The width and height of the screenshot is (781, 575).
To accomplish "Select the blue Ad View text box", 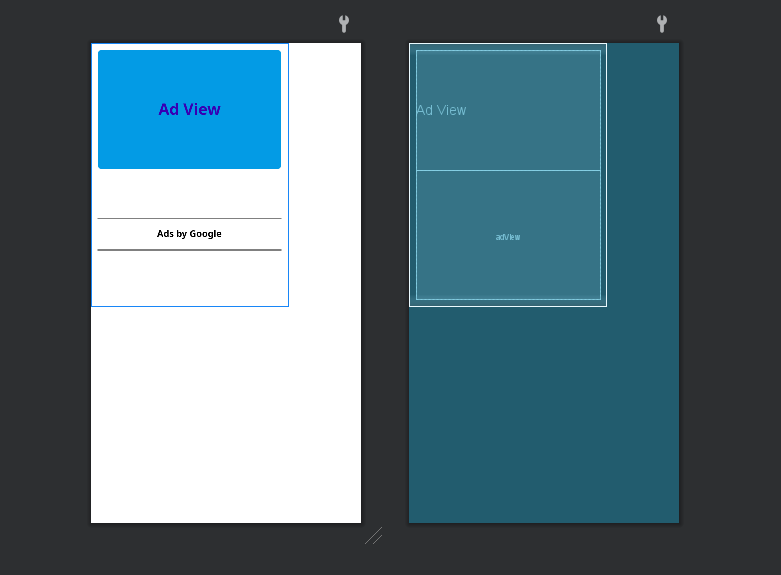I will click(189, 109).
